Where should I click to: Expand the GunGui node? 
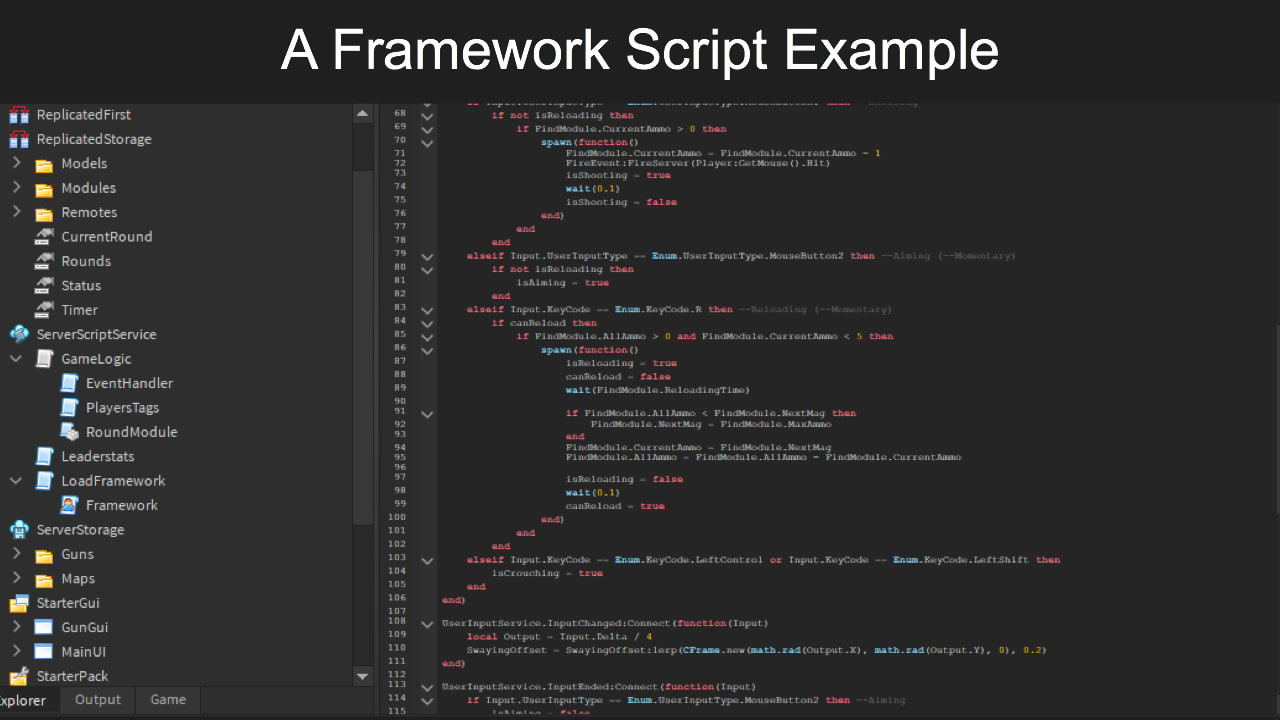tap(16, 627)
